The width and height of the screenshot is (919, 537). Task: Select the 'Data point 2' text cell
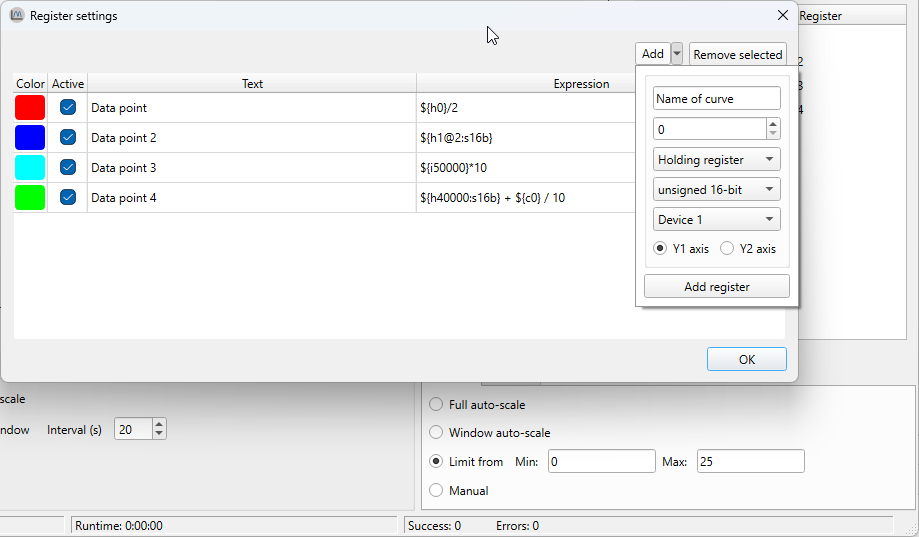(x=252, y=138)
